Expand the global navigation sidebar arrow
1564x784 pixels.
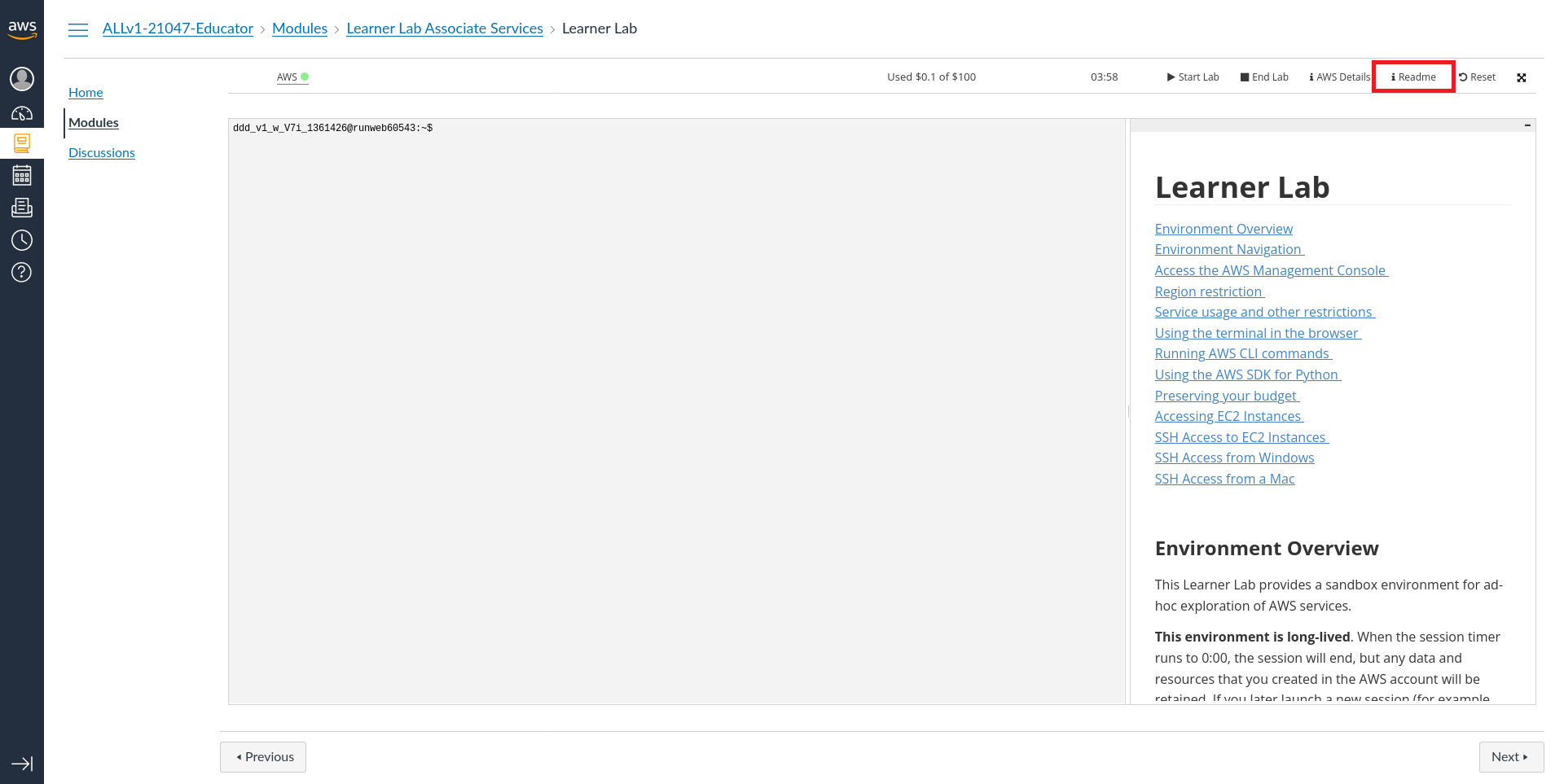click(22, 763)
